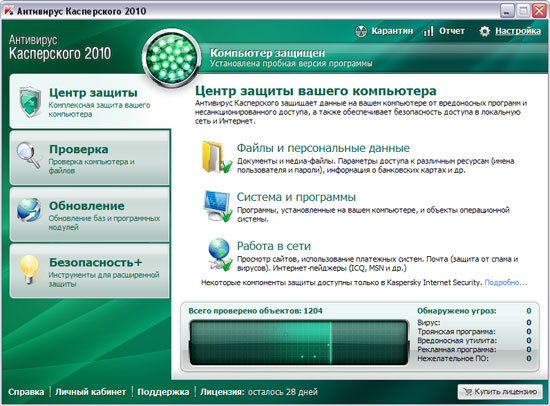This screenshot has width=550, height=406.
Task: Open the Настройка settings link
Action: [518, 31]
